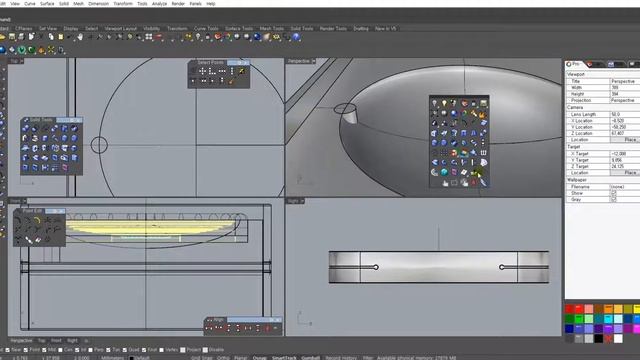Switch to the Viewport Layout toolbar tab
The width and height of the screenshot is (640, 360).
120,29
